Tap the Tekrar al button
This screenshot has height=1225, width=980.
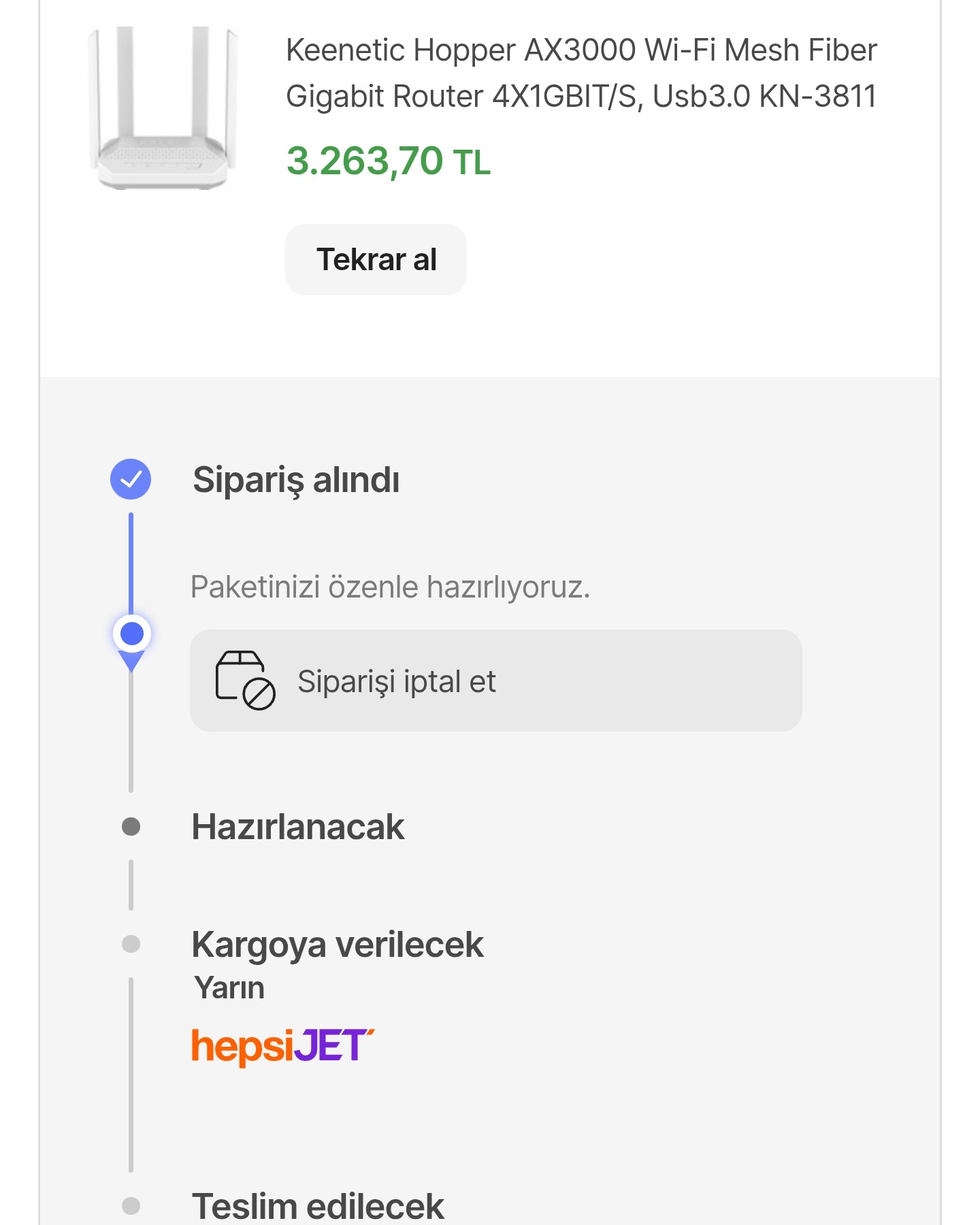point(376,259)
